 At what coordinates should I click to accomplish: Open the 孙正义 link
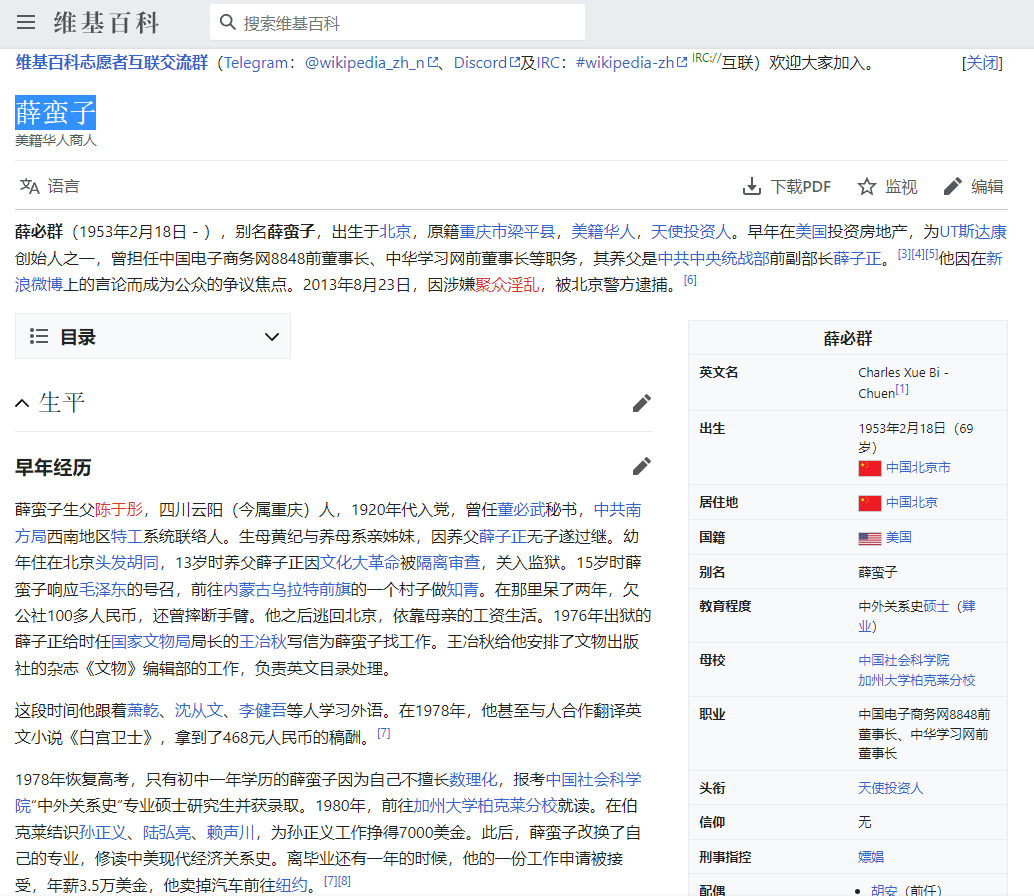tap(103, 832)
